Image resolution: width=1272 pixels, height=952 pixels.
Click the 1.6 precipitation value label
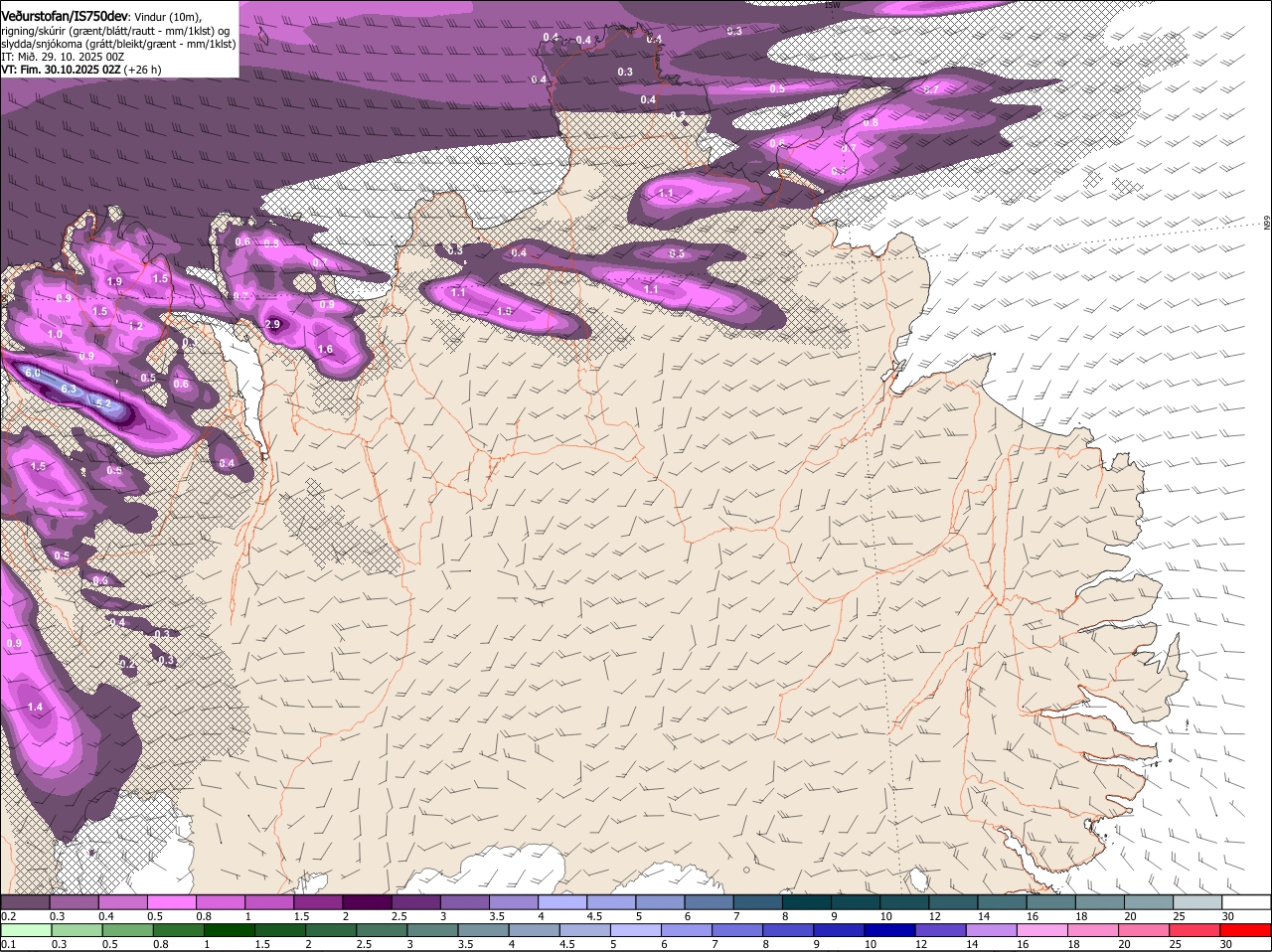[325, 350]
